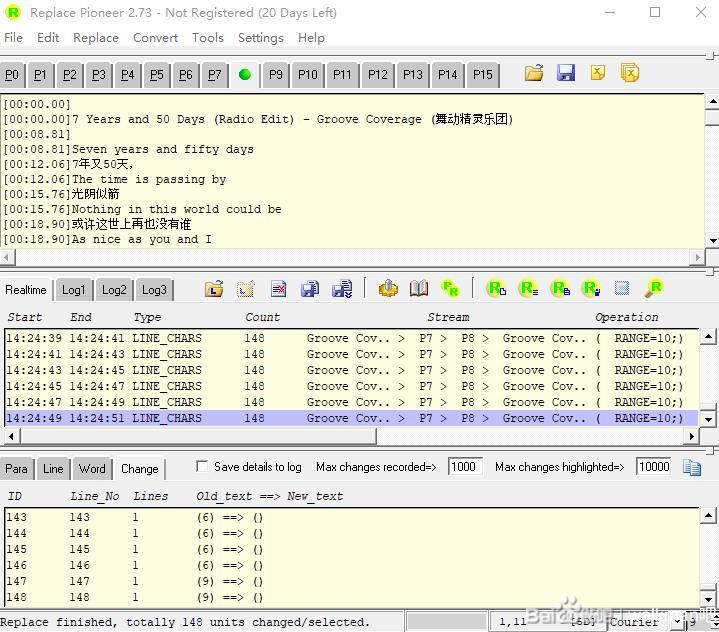Click the copy pages icon beside 10000 field
This screenshot has height=632, width=719.
pyautogui.click(x=691, y=467)
